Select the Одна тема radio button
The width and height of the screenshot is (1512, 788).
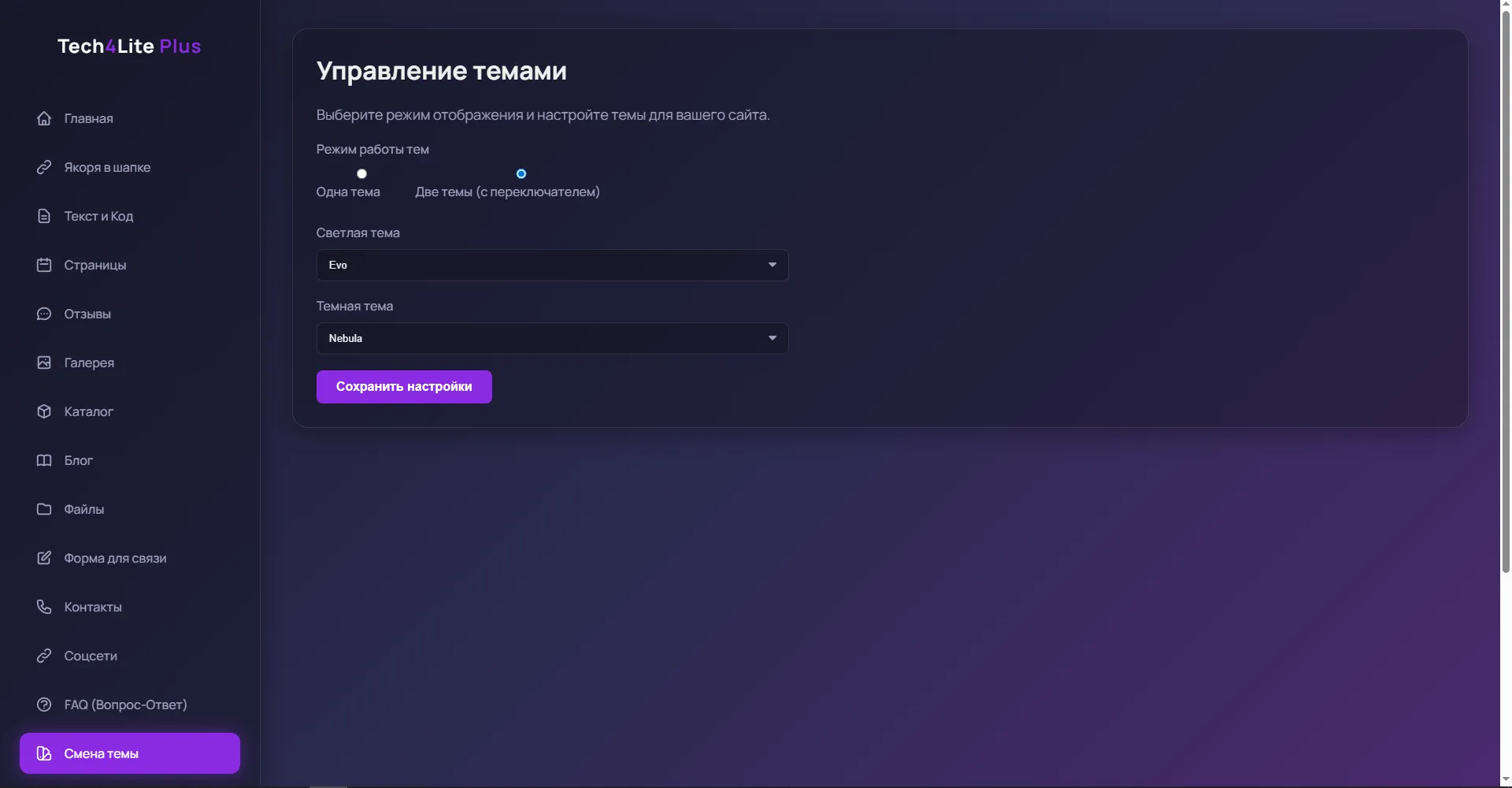[361, 173]
